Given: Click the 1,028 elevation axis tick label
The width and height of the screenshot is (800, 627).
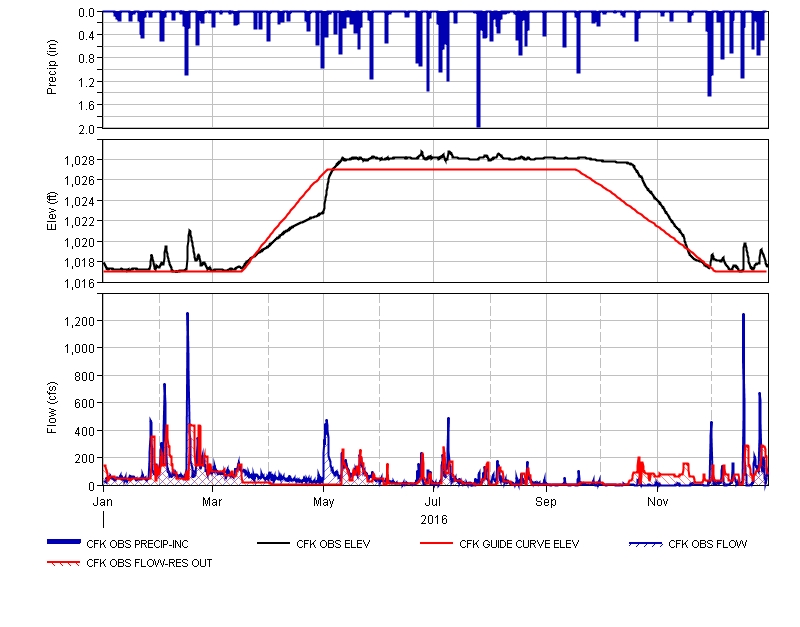Looking at the screenshot, I should click(x=79, y=161).
